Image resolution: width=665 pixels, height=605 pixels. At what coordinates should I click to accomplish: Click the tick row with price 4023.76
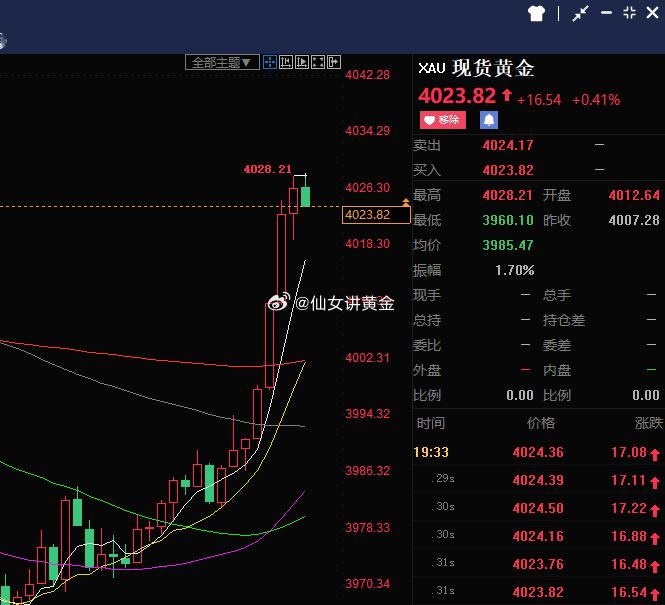point(539,564)
